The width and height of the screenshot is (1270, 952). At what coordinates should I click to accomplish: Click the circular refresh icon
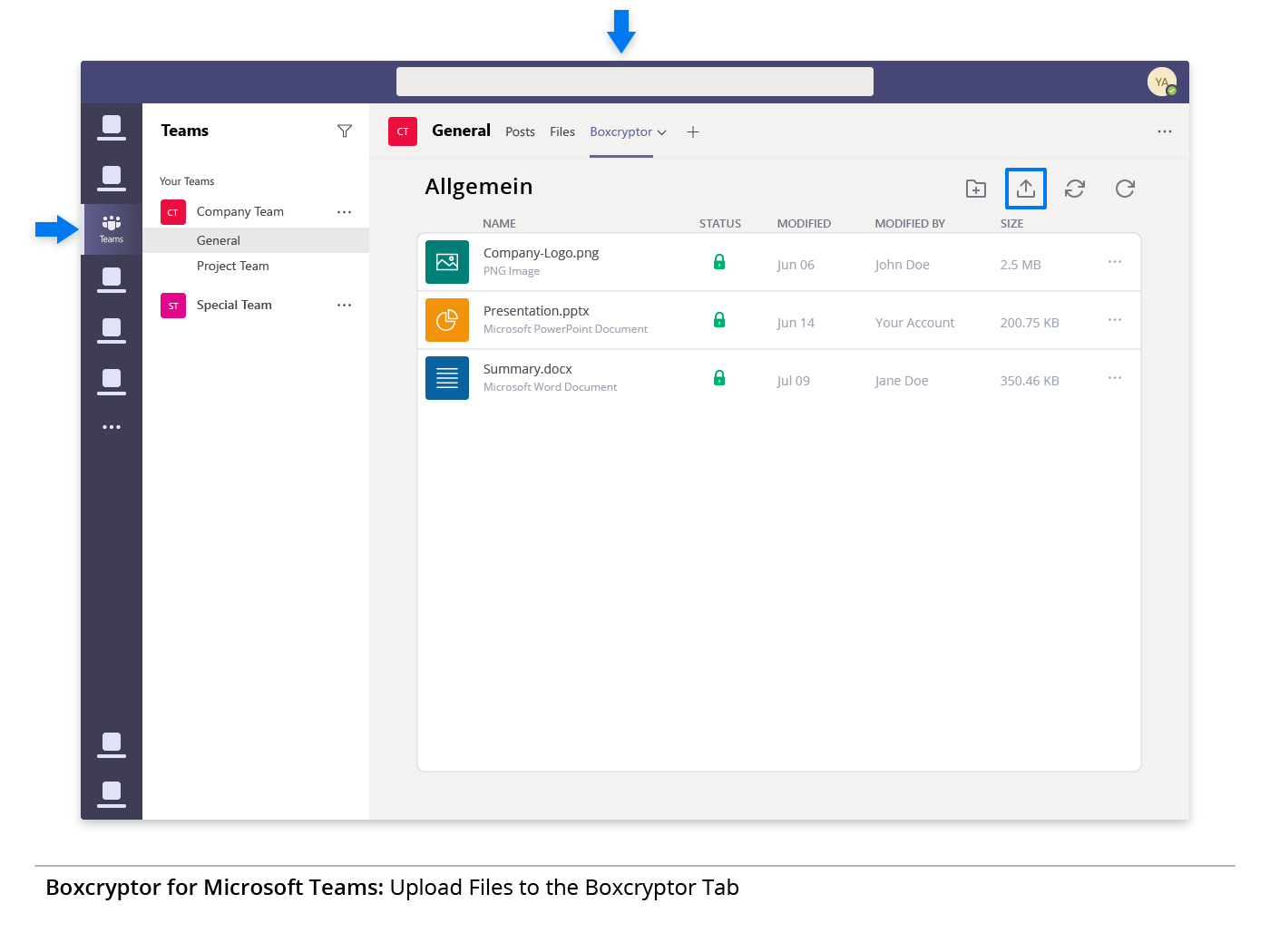point(1125,189)
